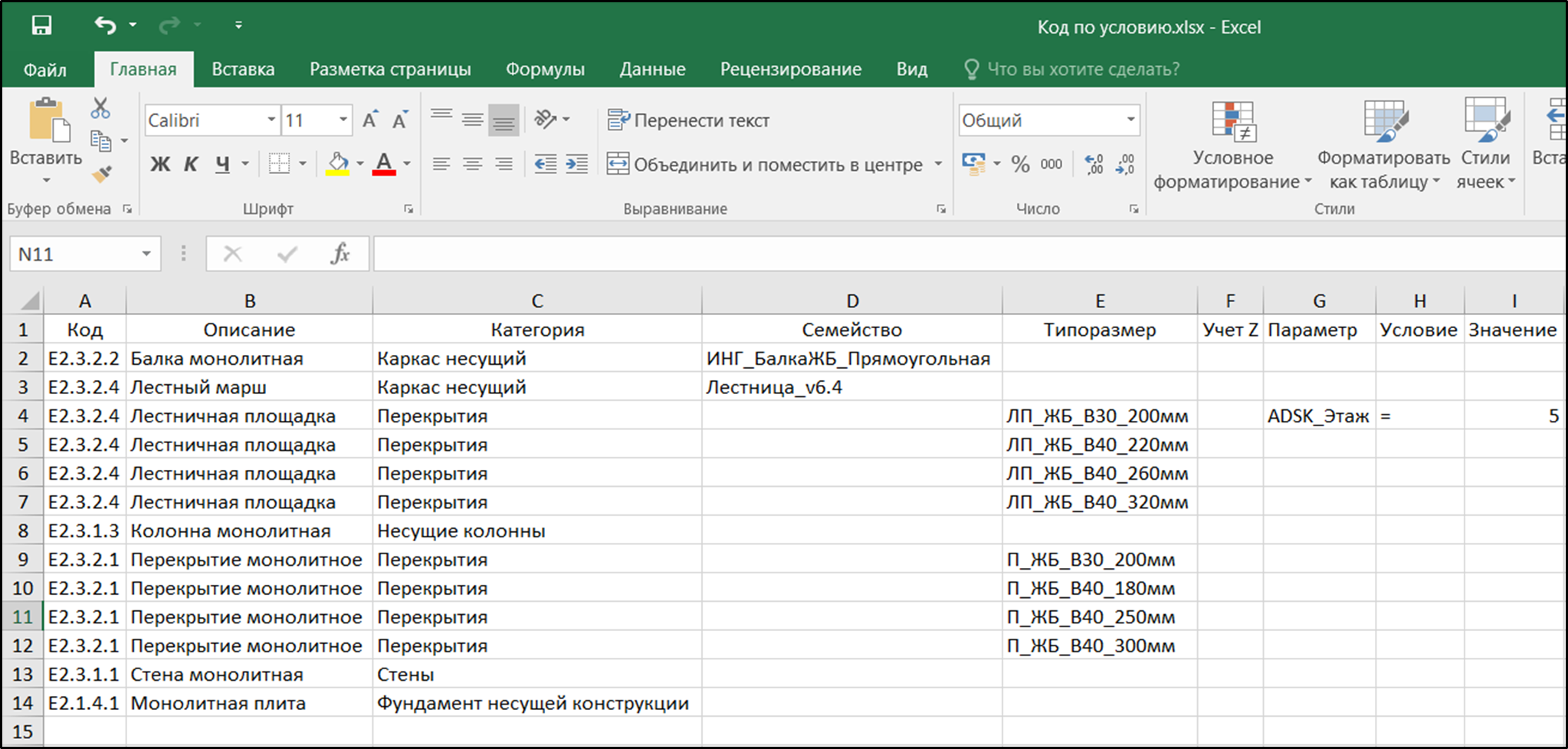
Task: Click the Вставить paste button
Action: [46, 141]
